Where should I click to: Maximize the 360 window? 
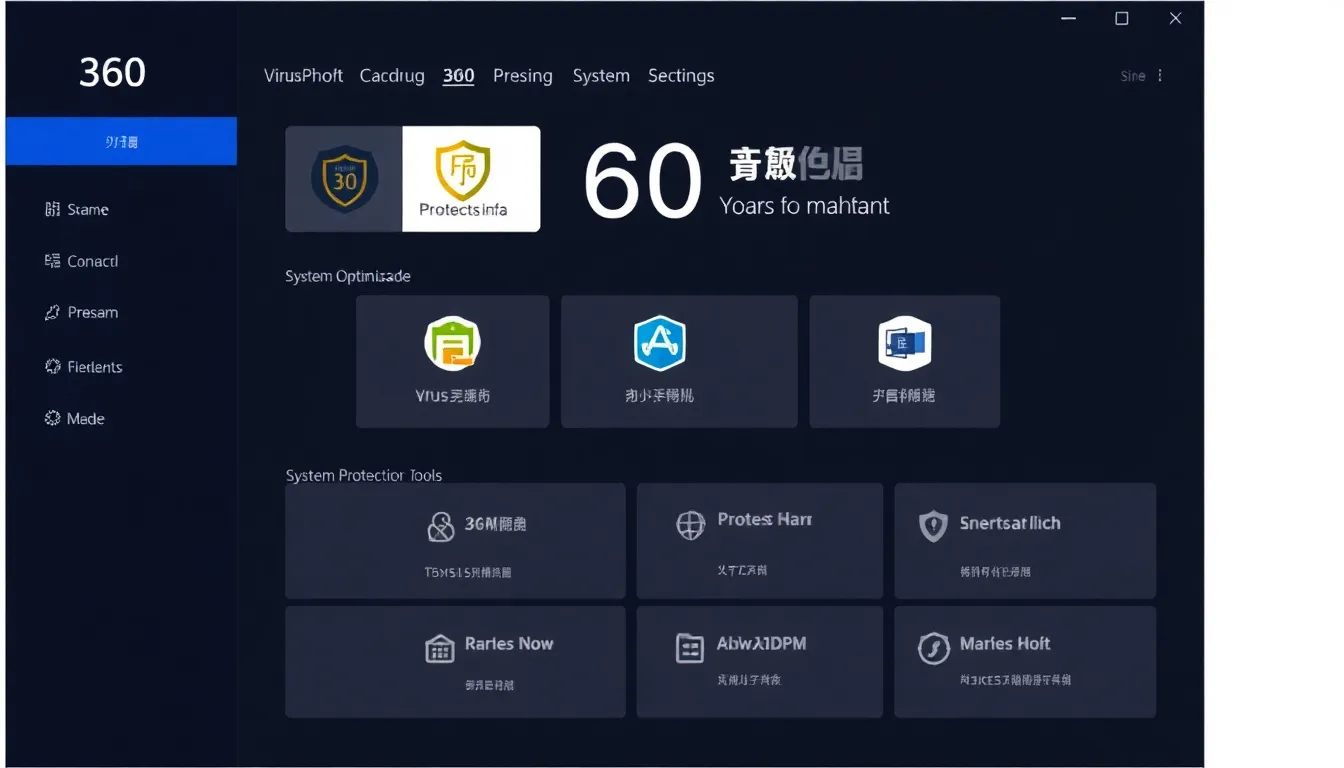pyautogui.click(x=1122, y=19)
